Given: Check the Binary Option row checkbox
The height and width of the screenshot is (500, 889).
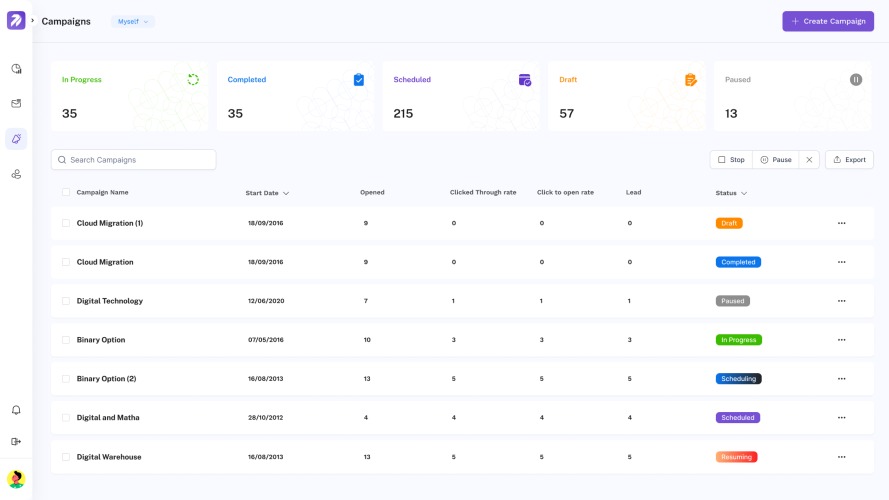Looking at the screenshot, I should [66, 340].
